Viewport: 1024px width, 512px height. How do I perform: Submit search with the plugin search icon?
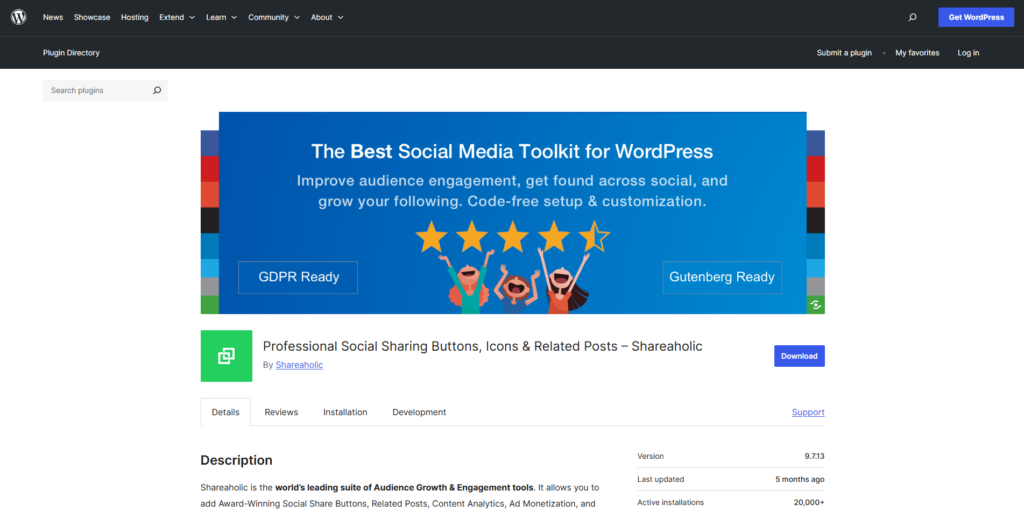(x=157, y=91)
